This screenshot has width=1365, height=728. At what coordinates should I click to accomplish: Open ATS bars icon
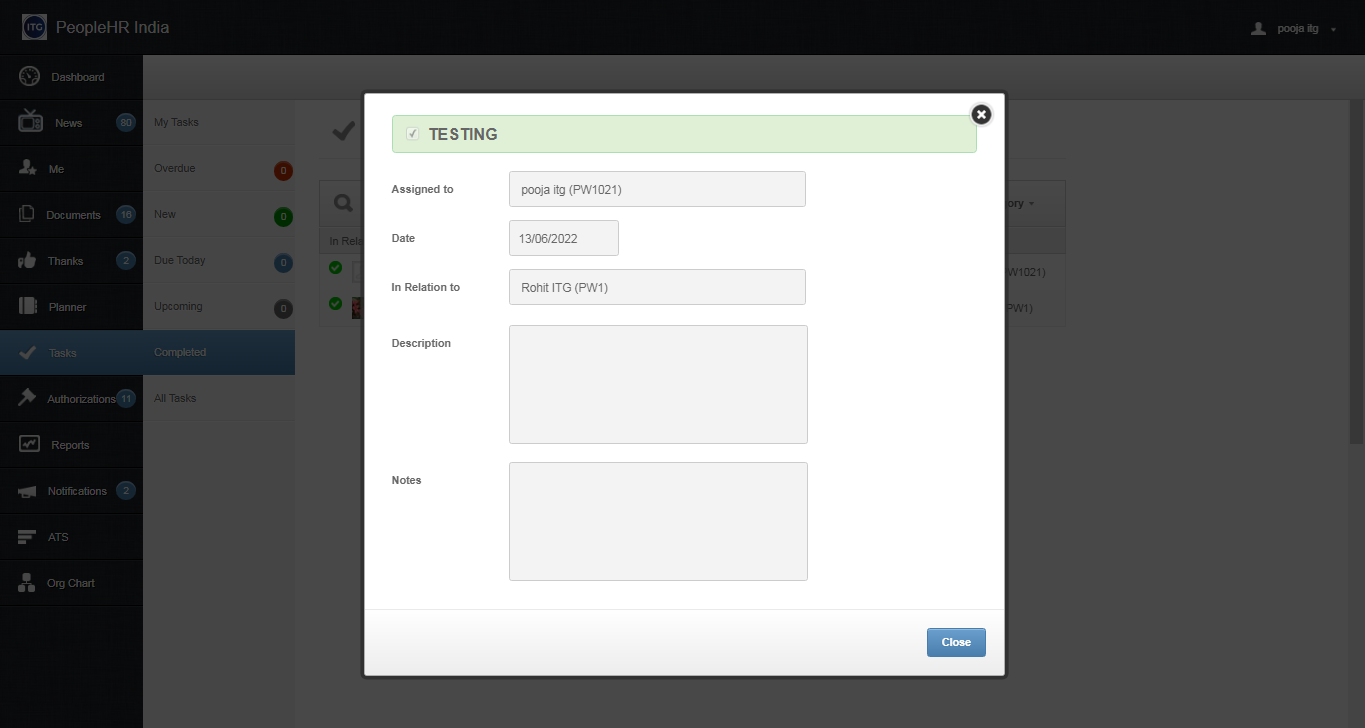28,537
